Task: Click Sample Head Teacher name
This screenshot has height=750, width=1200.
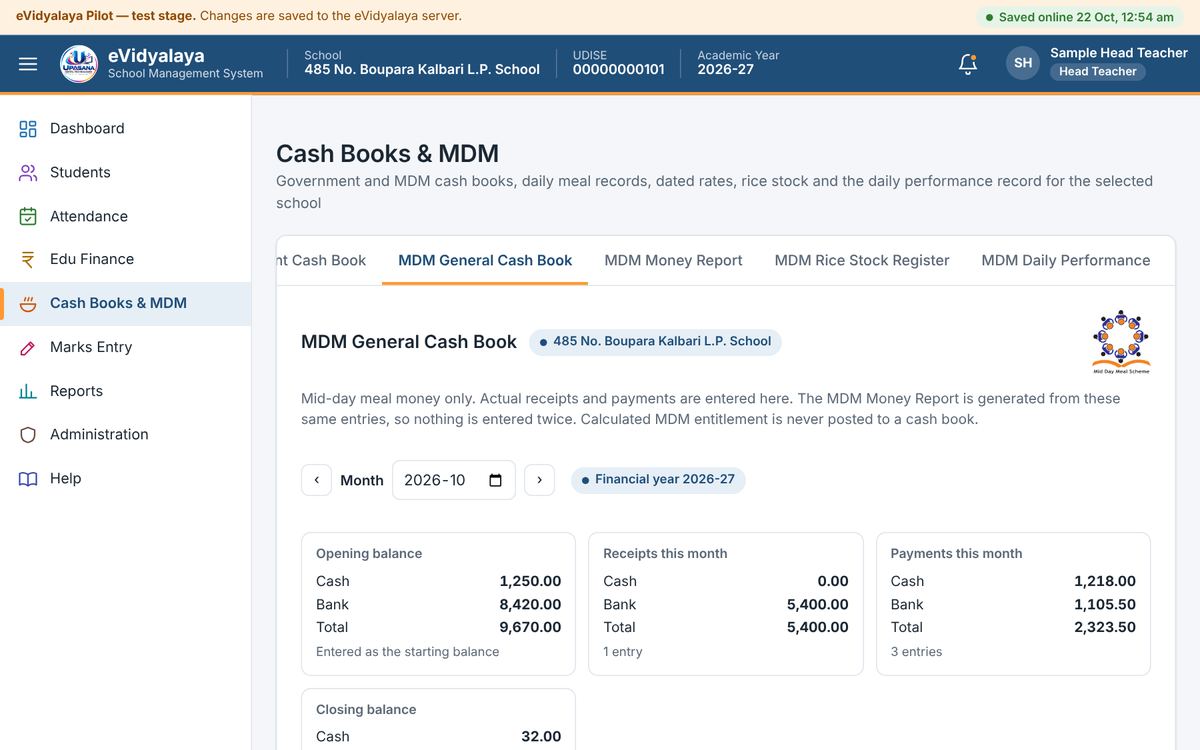Action: click(x=1119, y=52)
